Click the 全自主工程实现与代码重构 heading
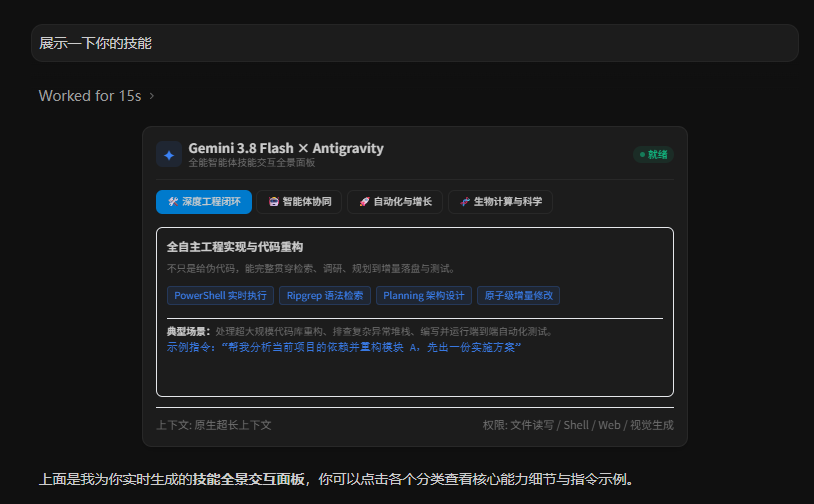 235,247
